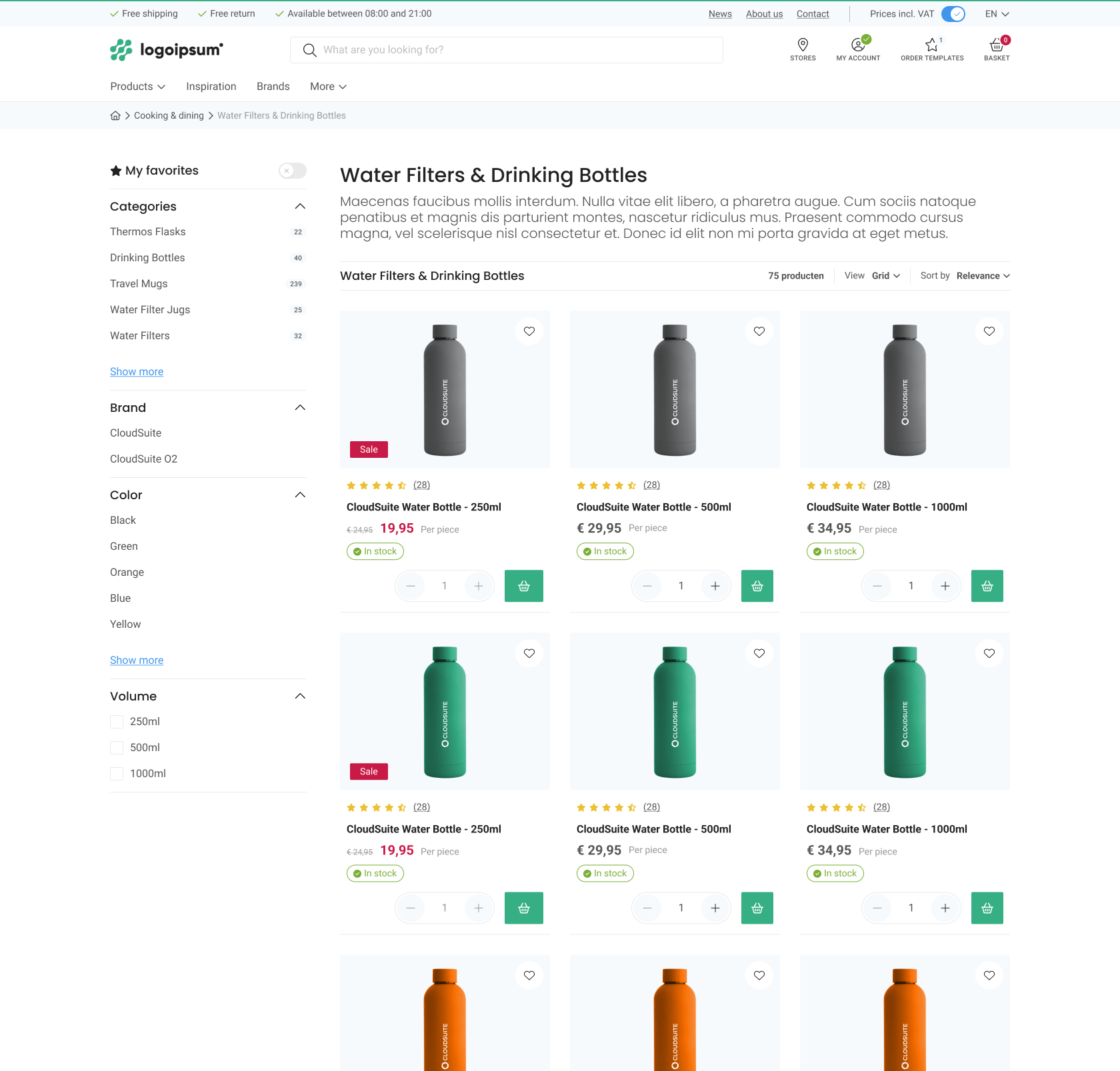
Task: Open the Sort by Relevance dropdown
Action: tap(982, 276)
